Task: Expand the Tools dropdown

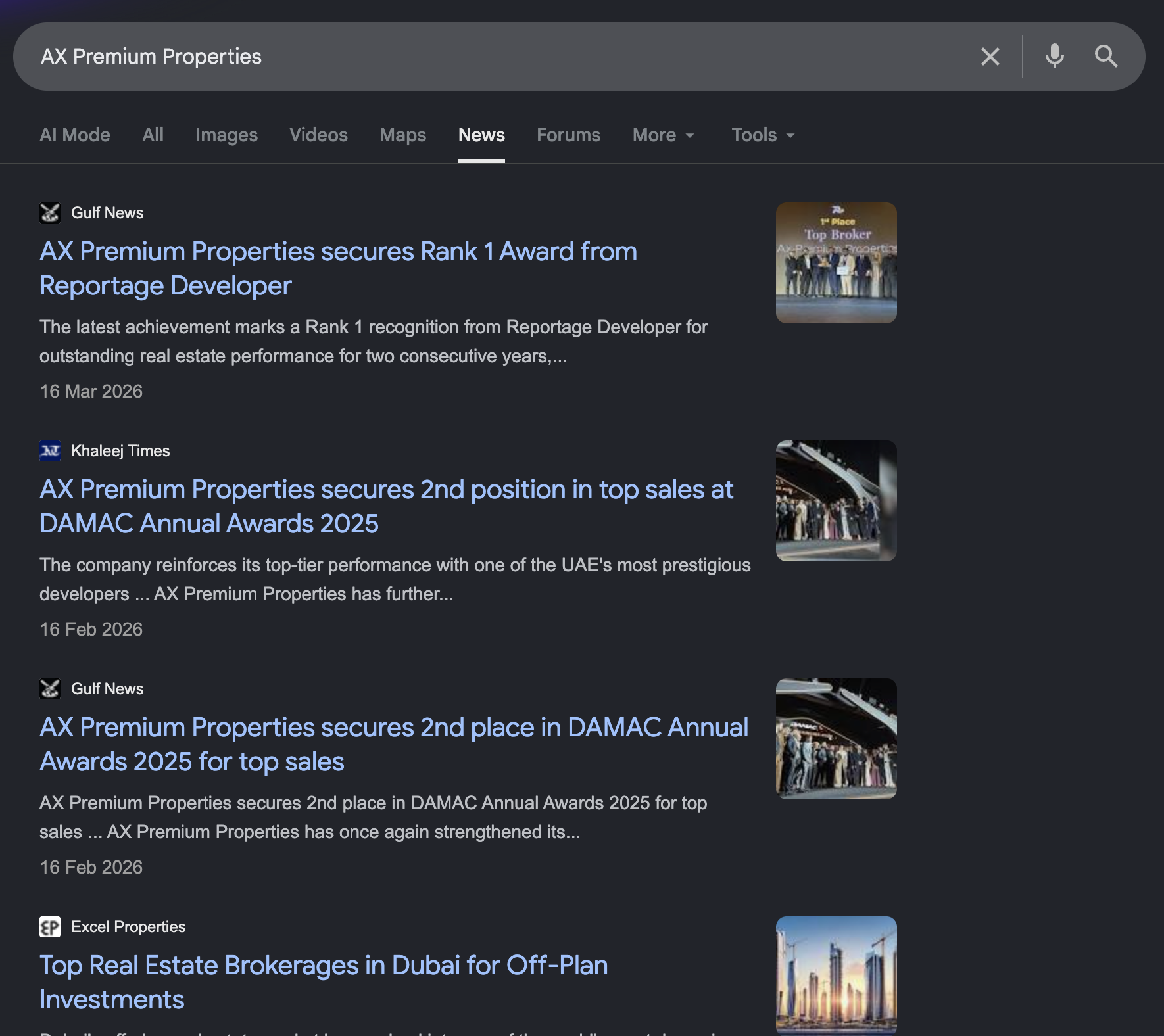Action: click(x=764, y=135)
